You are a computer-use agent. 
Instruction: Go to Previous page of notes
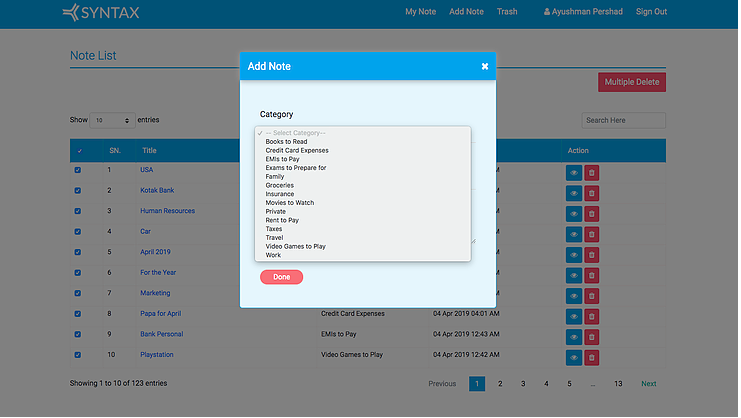pyautogui.click(x=442, y=384)
